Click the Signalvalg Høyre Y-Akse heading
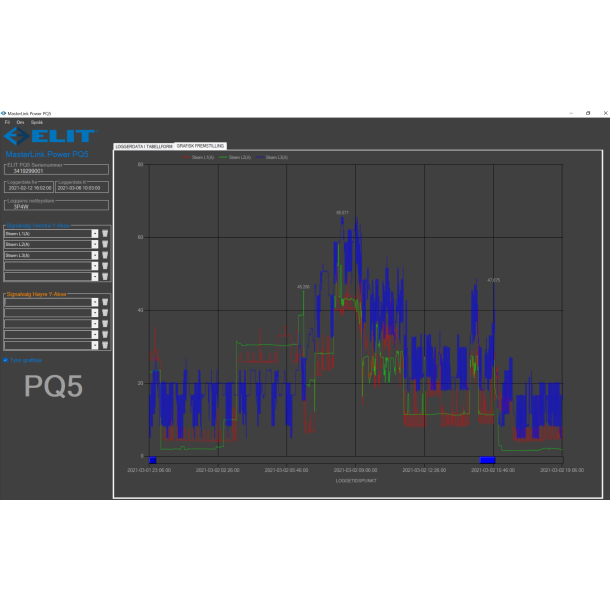Viewport: 610px width, 610px height. tap(36, 294)
